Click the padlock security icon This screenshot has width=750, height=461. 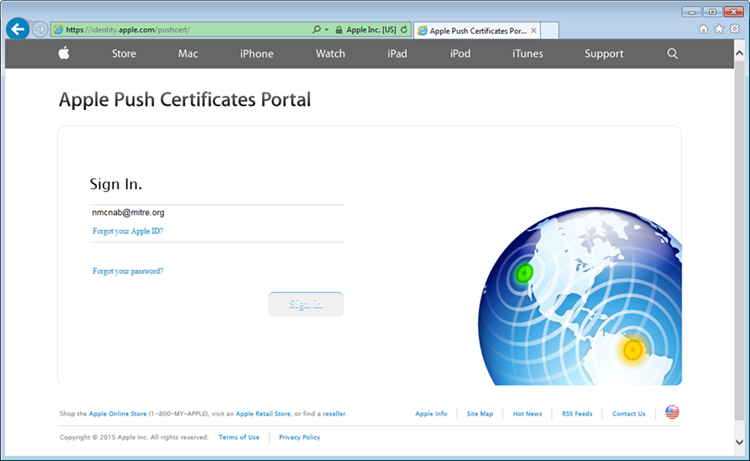click(339, 30)
